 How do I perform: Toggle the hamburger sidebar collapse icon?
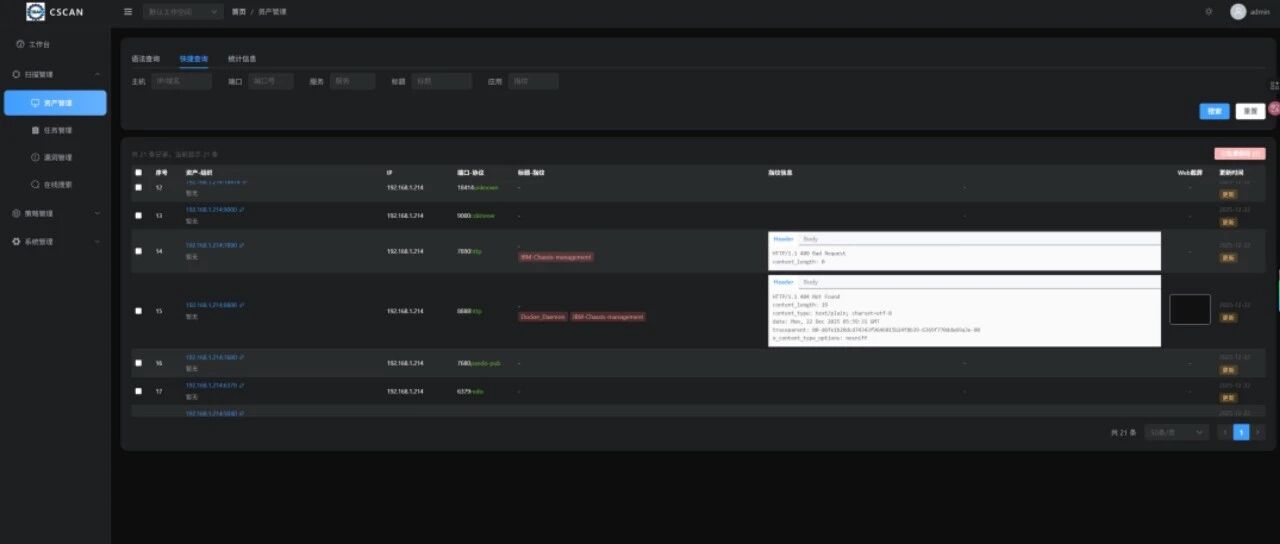tap(128, 12)
